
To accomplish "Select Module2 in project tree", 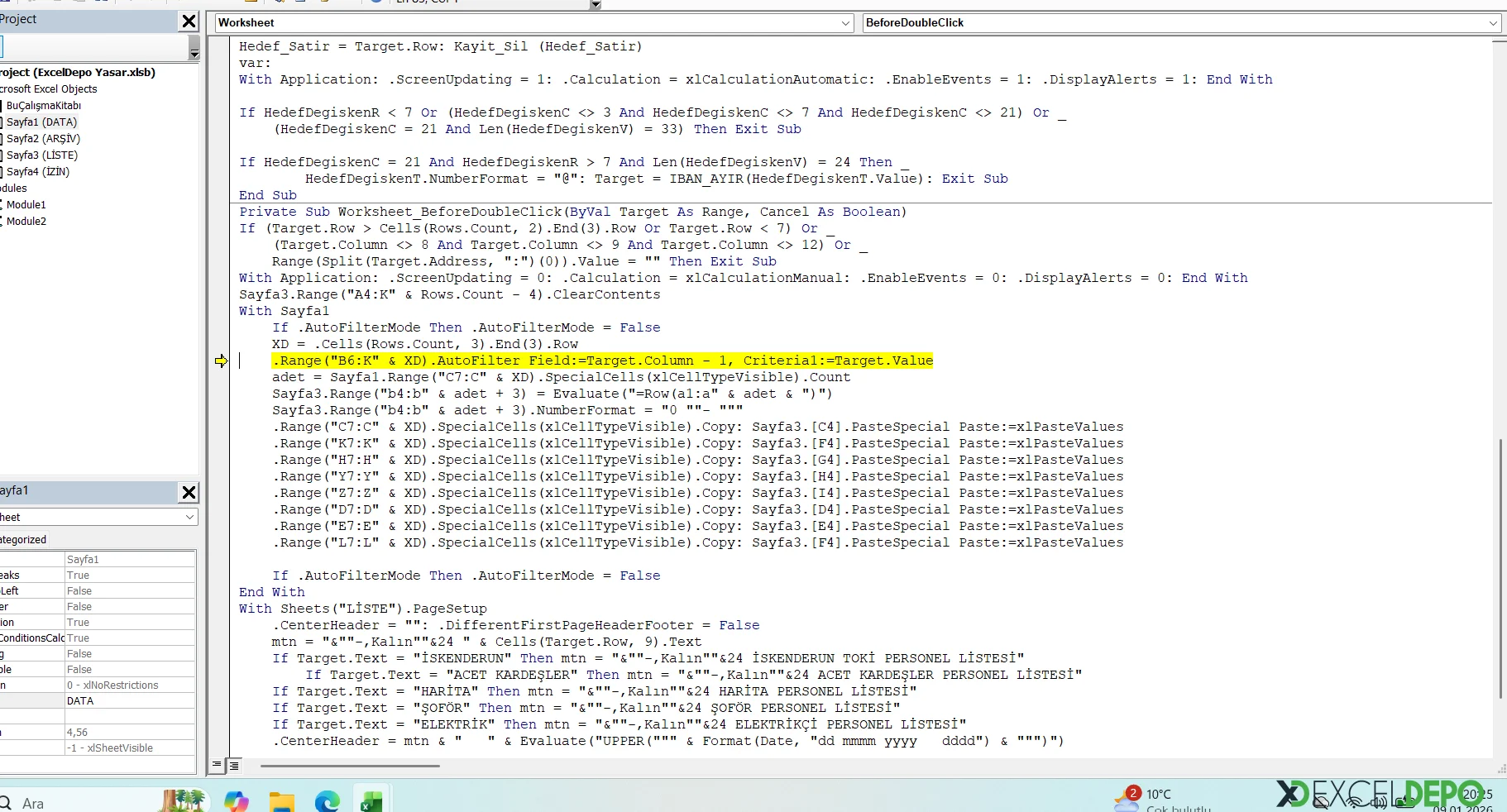I will [26, 222].
